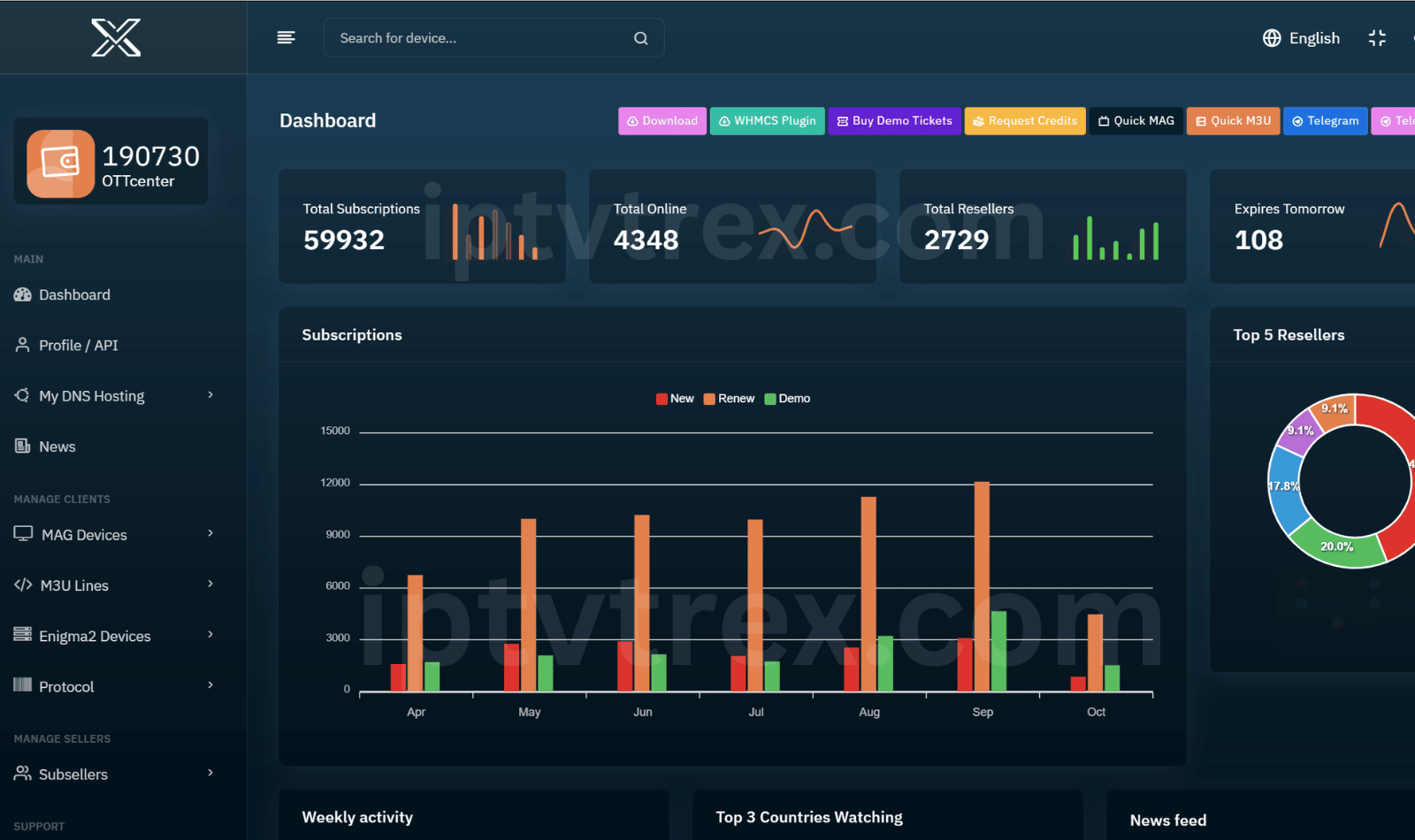1415x840 pixels.
Task: Click the News feed heading
Action: 1168,821
